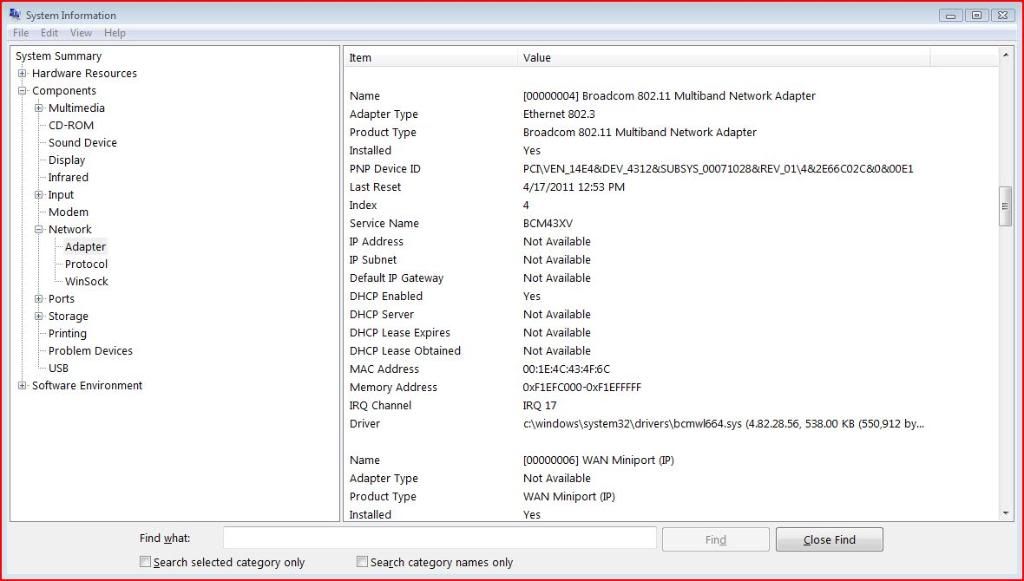1024x581 pixels.
Task: Expand the Hardware Resources node
Action: [22, 74]
